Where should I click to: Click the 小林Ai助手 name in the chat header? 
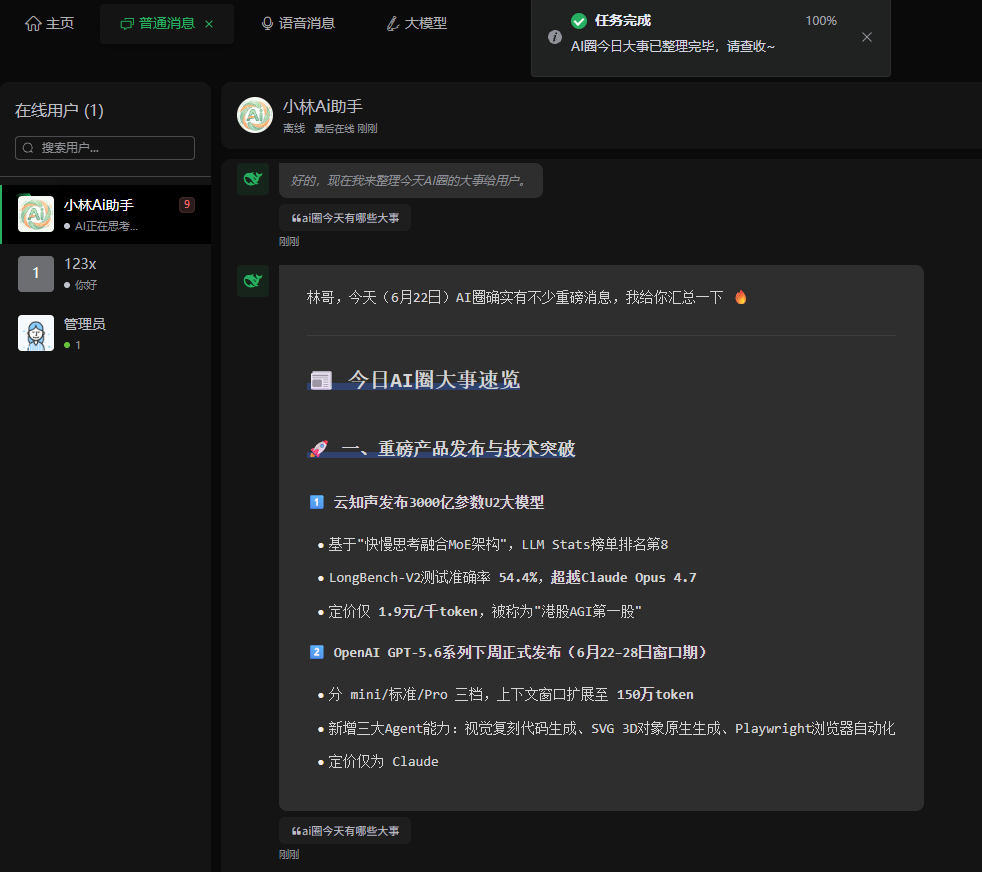(x=322, y=106)
